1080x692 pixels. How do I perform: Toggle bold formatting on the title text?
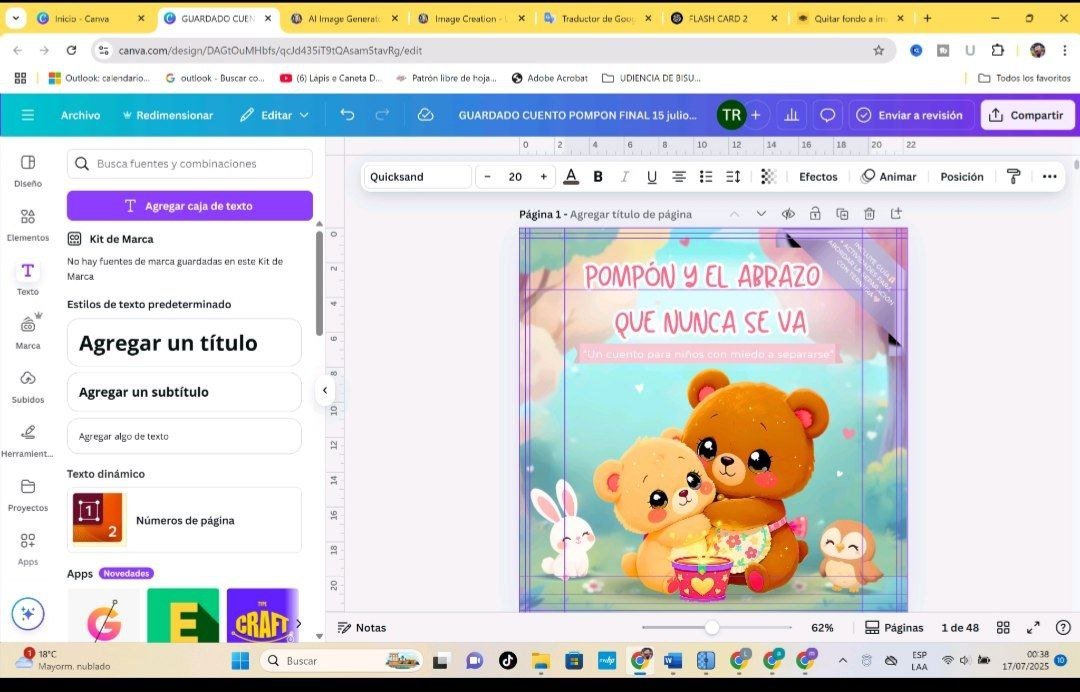598,176
